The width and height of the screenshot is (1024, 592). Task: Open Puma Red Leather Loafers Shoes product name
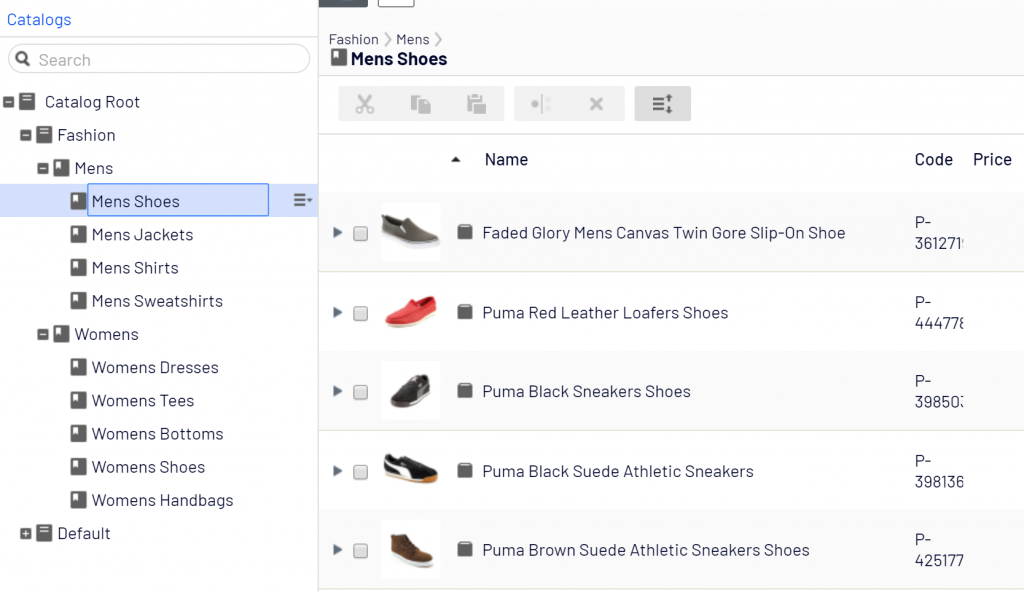(x=605, y=312)
